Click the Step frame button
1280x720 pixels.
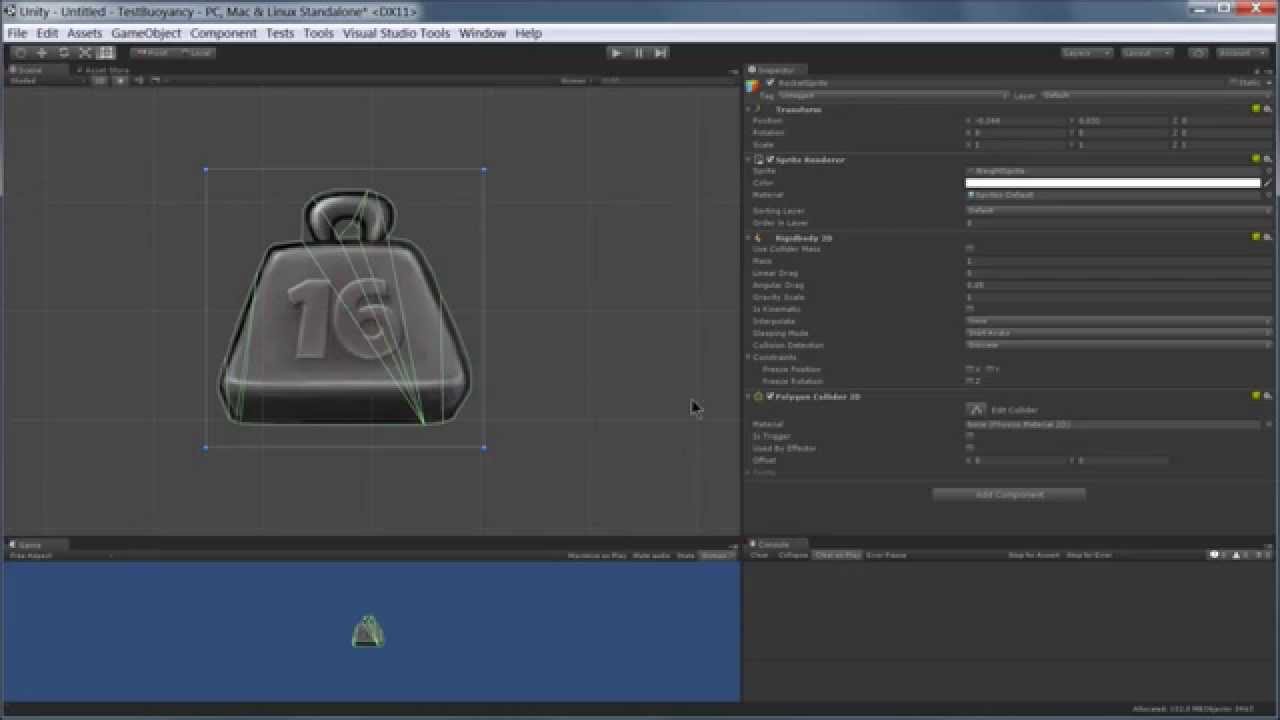coord(660,53)
